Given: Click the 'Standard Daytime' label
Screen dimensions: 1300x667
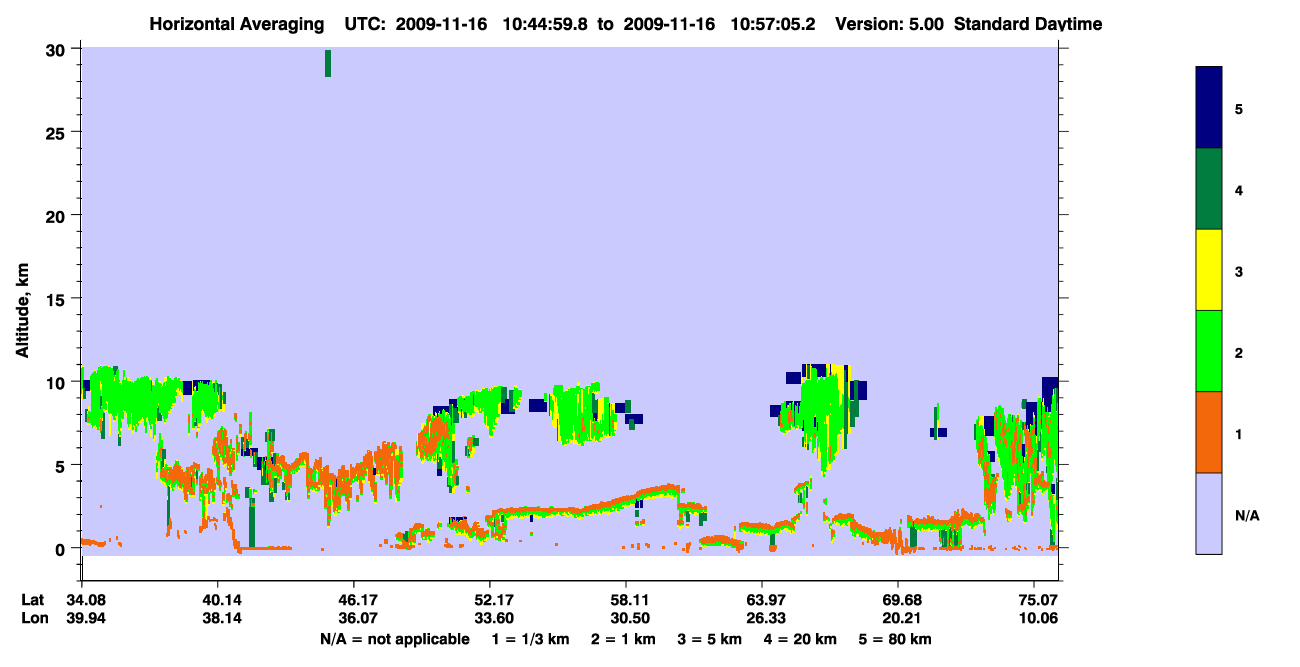Looking at the screenshot, I should (x=1028, y=24).
